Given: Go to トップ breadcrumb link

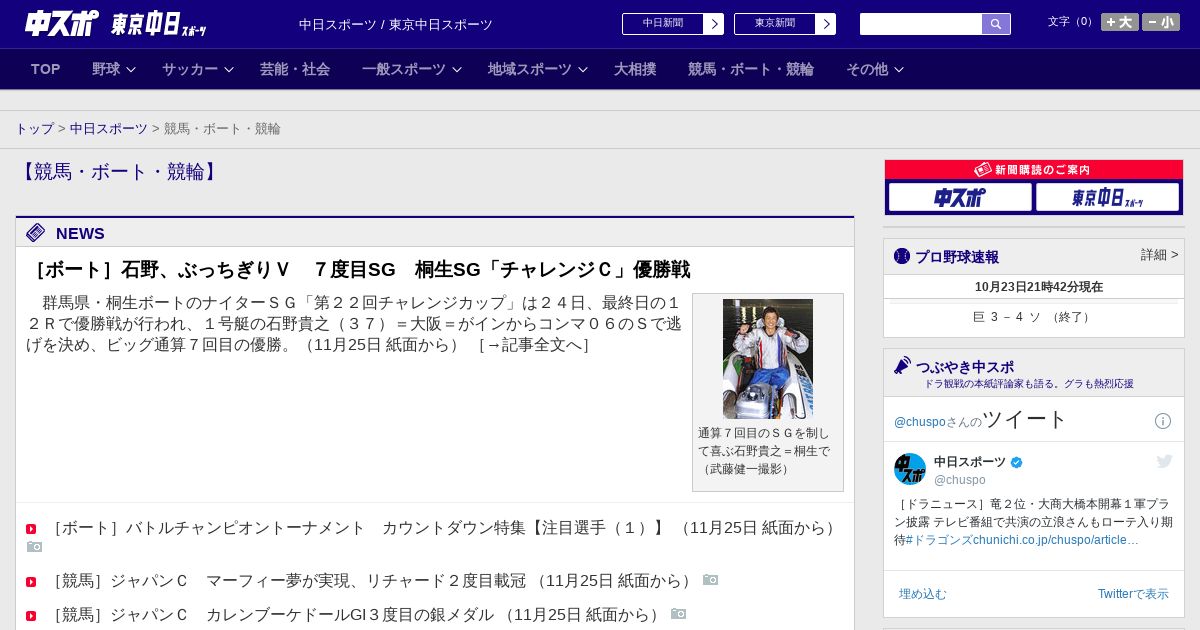Looking at the screenshot, I should [35, 129].
